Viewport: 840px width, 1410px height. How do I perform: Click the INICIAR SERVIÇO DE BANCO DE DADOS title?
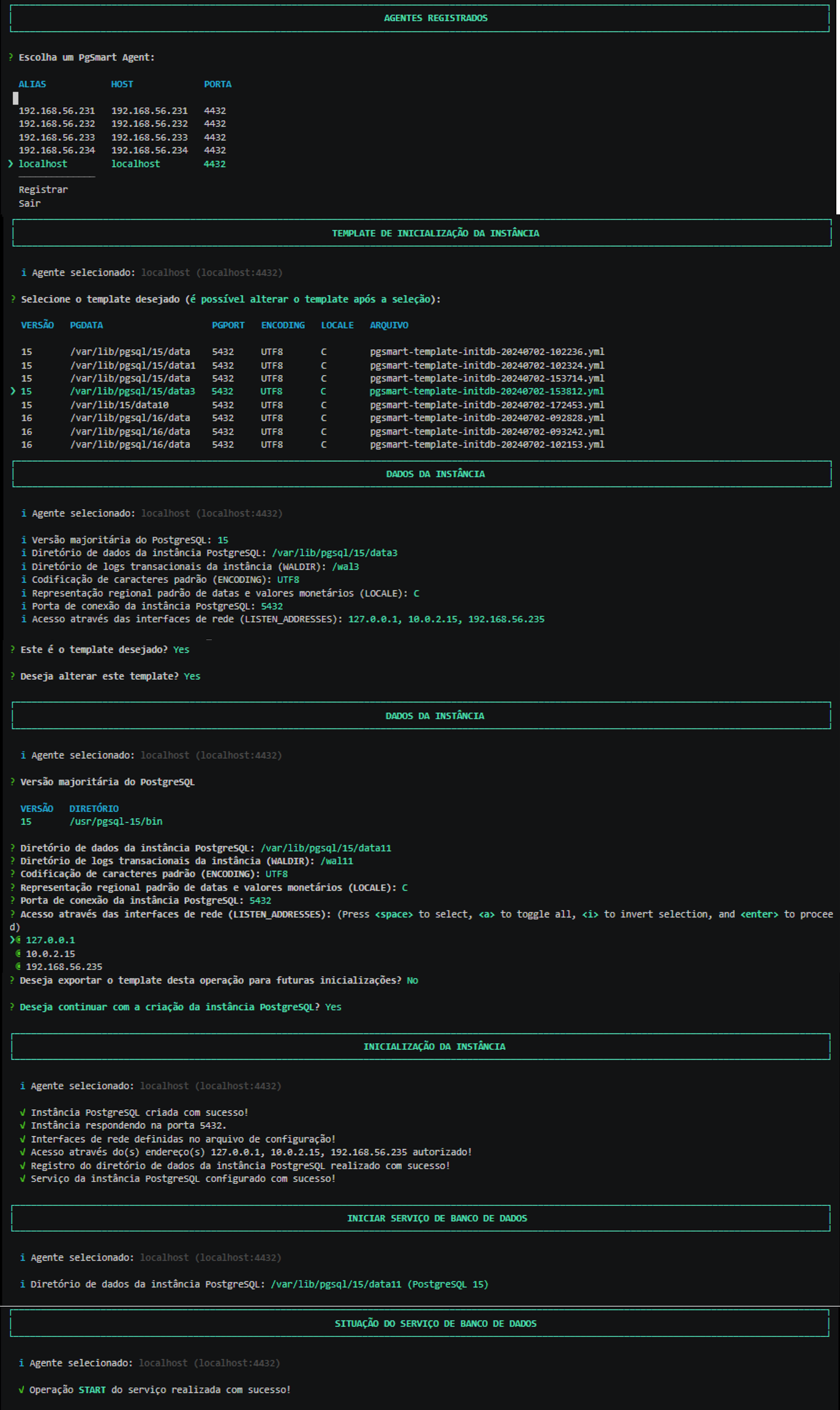pos(437,1218)
